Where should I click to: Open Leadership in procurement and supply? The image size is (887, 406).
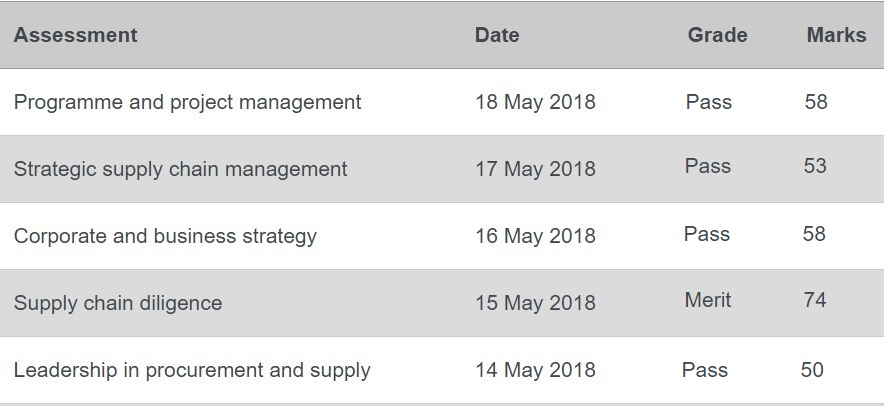192,370
